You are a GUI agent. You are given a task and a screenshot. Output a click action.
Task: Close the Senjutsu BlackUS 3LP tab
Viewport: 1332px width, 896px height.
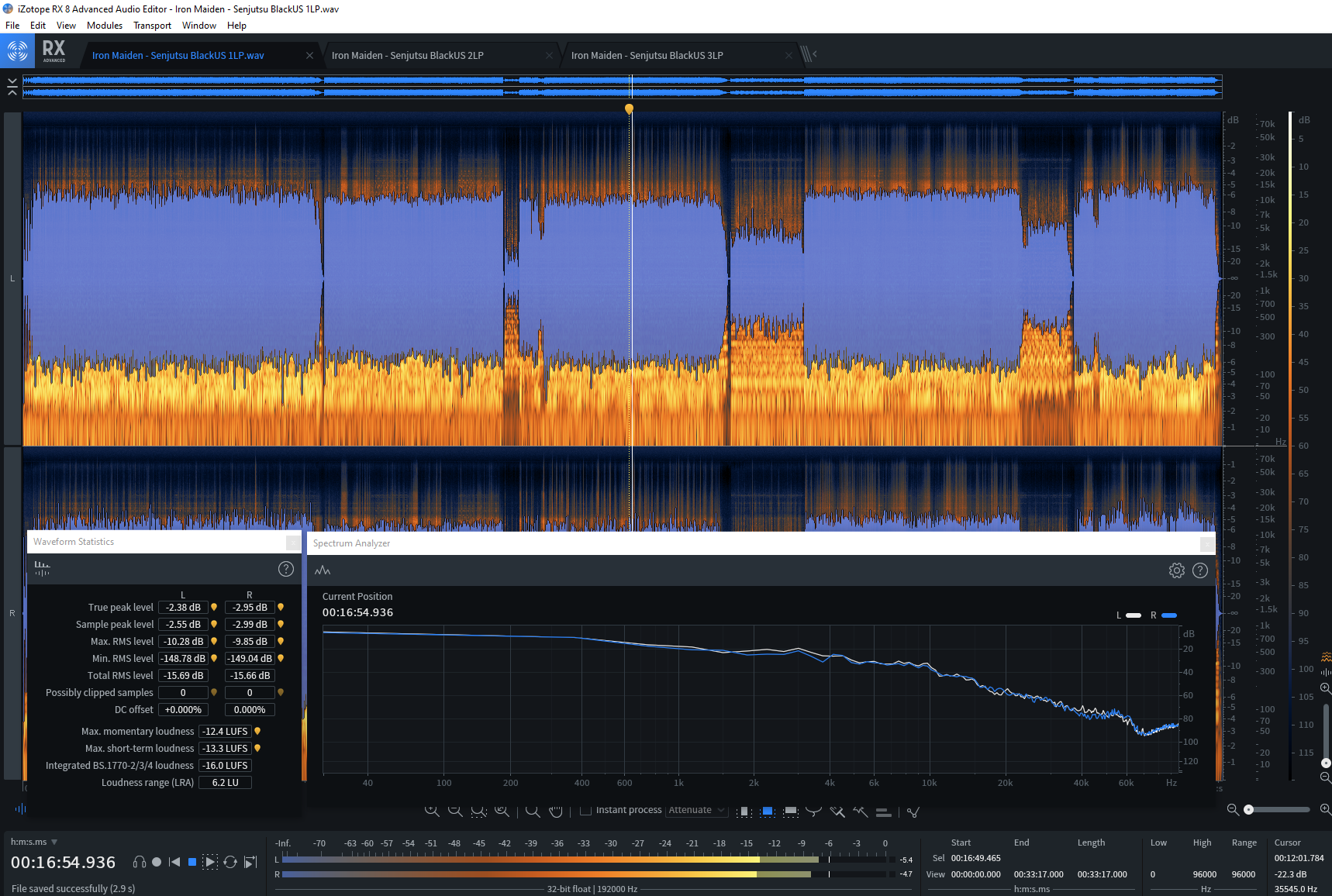pyautogui.click(x=789, y=56)
